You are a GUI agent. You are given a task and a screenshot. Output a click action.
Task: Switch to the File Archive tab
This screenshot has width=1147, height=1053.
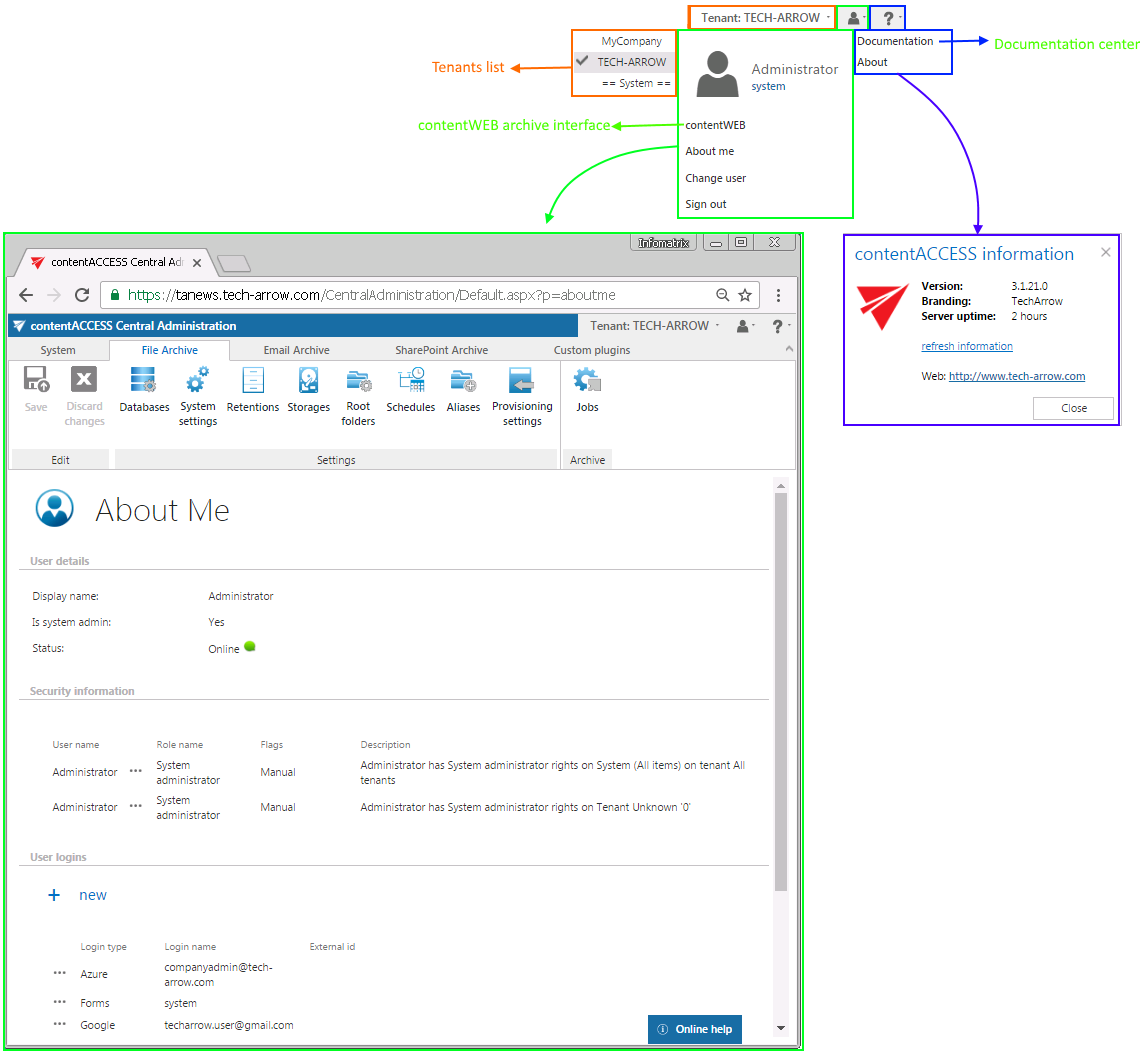(170, 351)
